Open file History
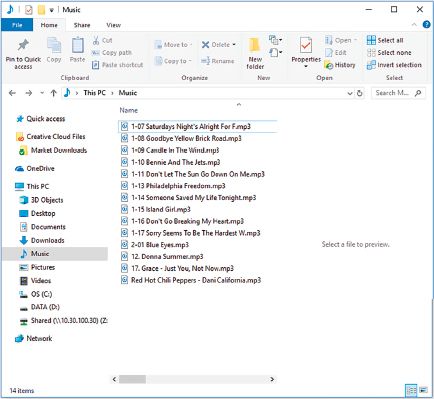 340,65
